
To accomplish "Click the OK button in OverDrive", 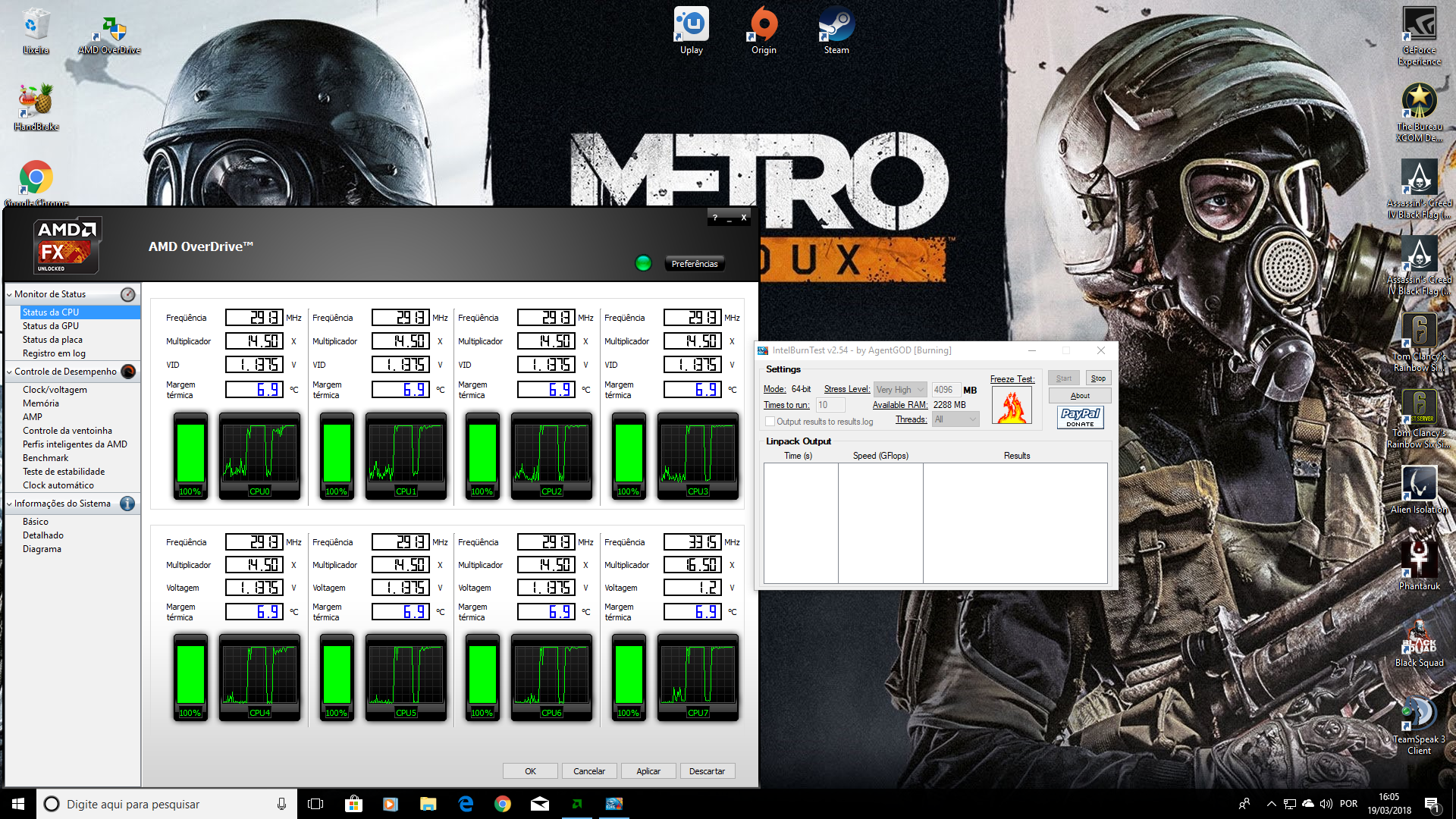I will tap(530, 771).
